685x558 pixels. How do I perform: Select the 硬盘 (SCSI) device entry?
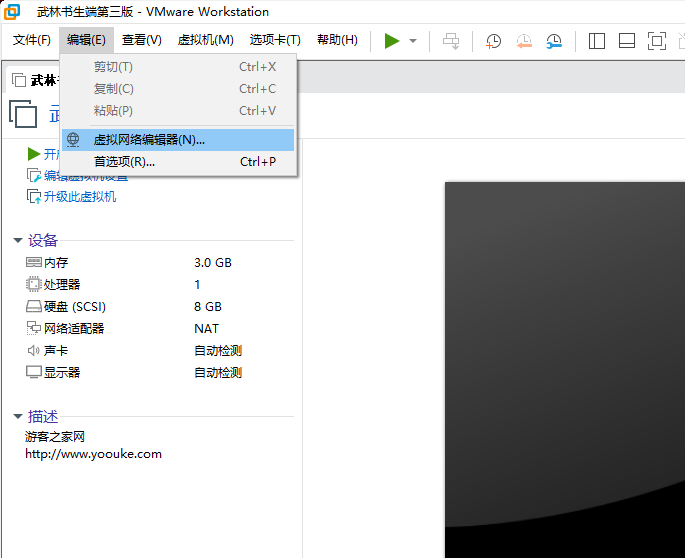coord(74,307)
